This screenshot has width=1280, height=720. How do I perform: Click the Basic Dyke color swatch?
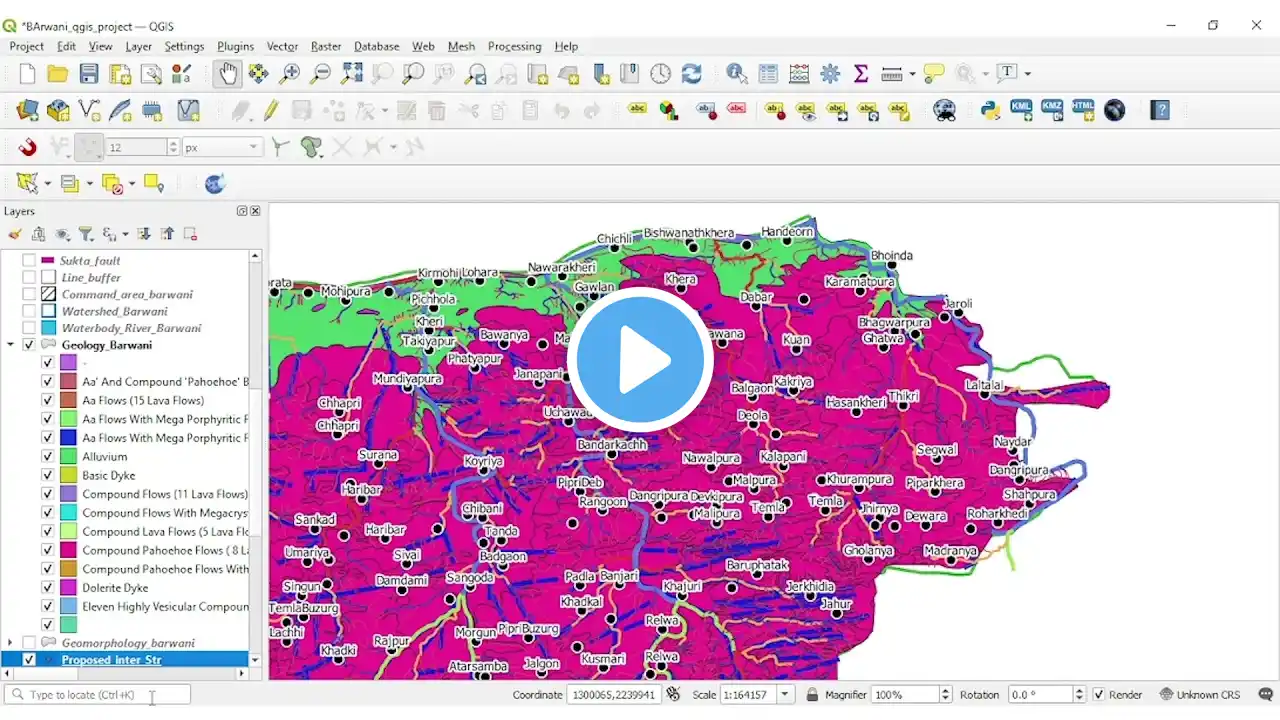[68, 476]
